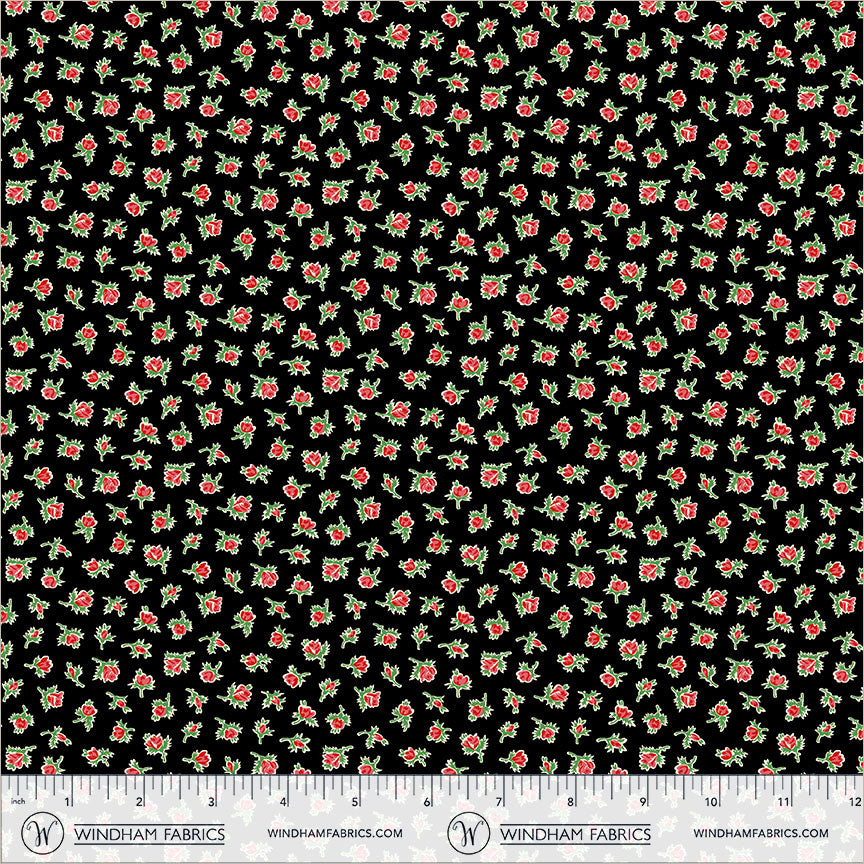864x864 pixels.
Task: Click the 6 inch ruler number
Action: tap(427, 803)
